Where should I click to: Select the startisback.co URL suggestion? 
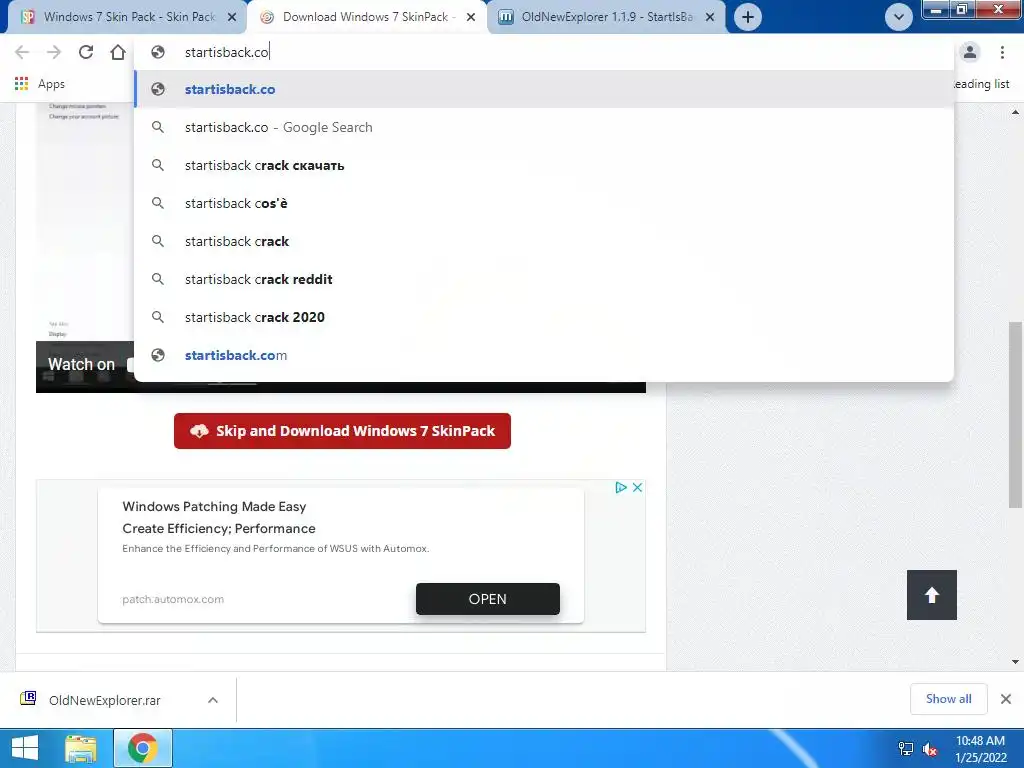click(543, 89)
